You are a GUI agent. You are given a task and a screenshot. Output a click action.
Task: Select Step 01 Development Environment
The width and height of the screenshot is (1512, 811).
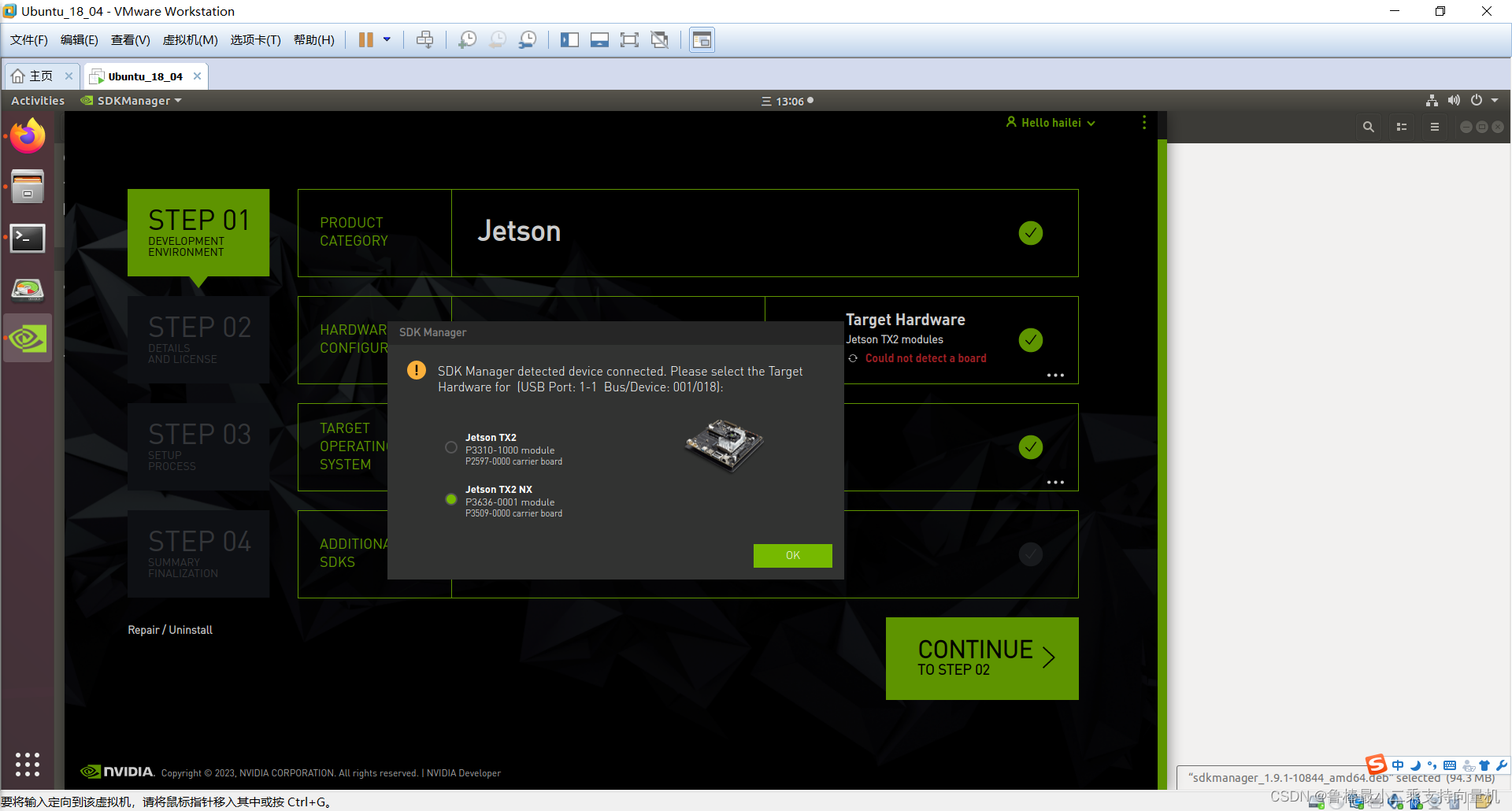[x=198, y=233]
